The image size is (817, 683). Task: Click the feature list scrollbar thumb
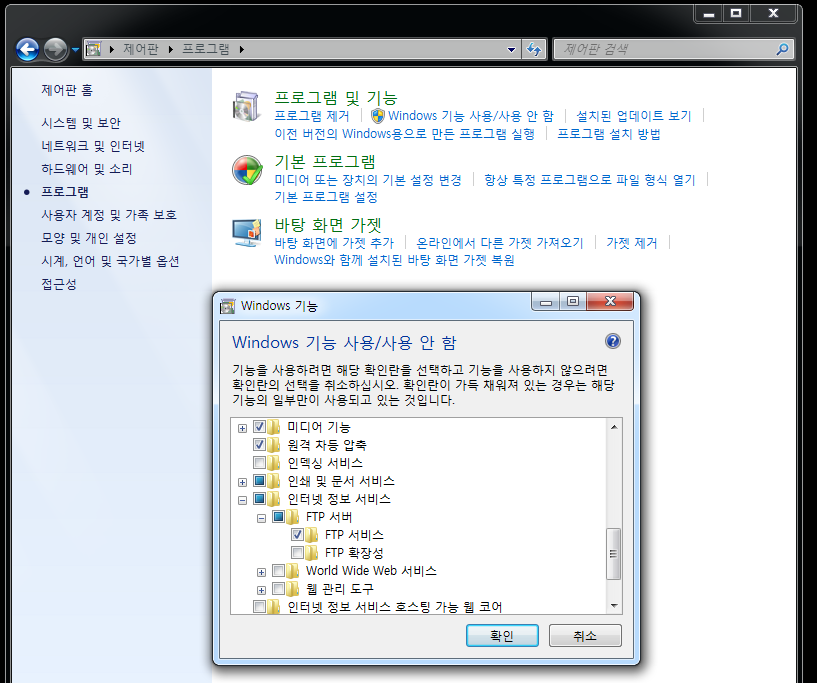coord(614,553)
